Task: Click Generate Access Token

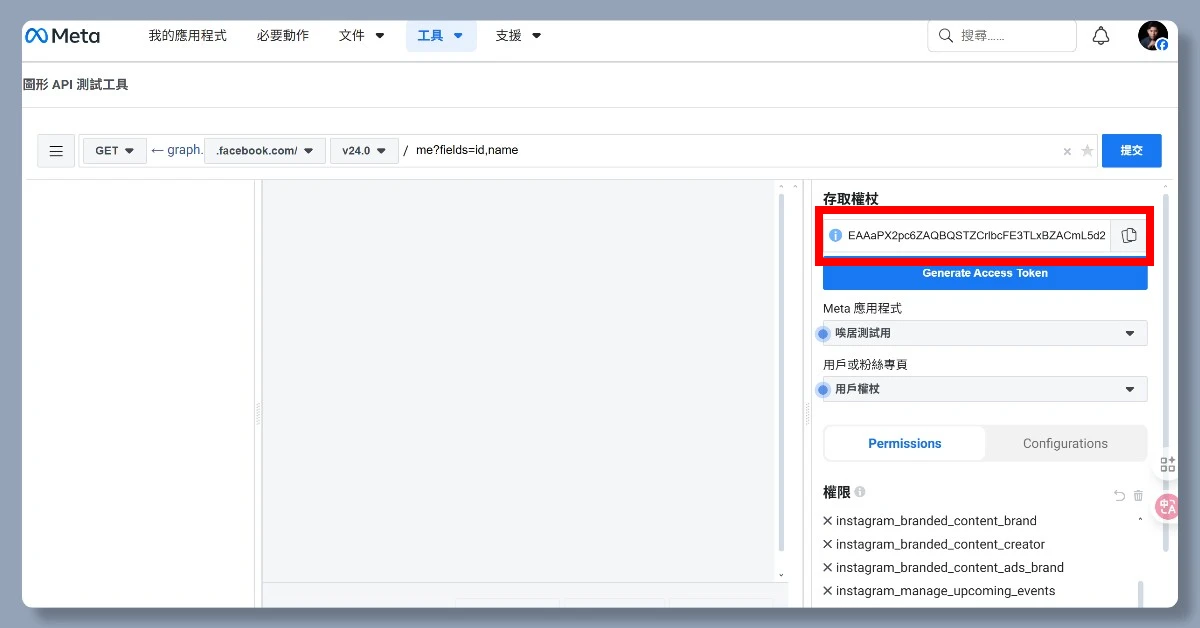Action: point(985,273)
